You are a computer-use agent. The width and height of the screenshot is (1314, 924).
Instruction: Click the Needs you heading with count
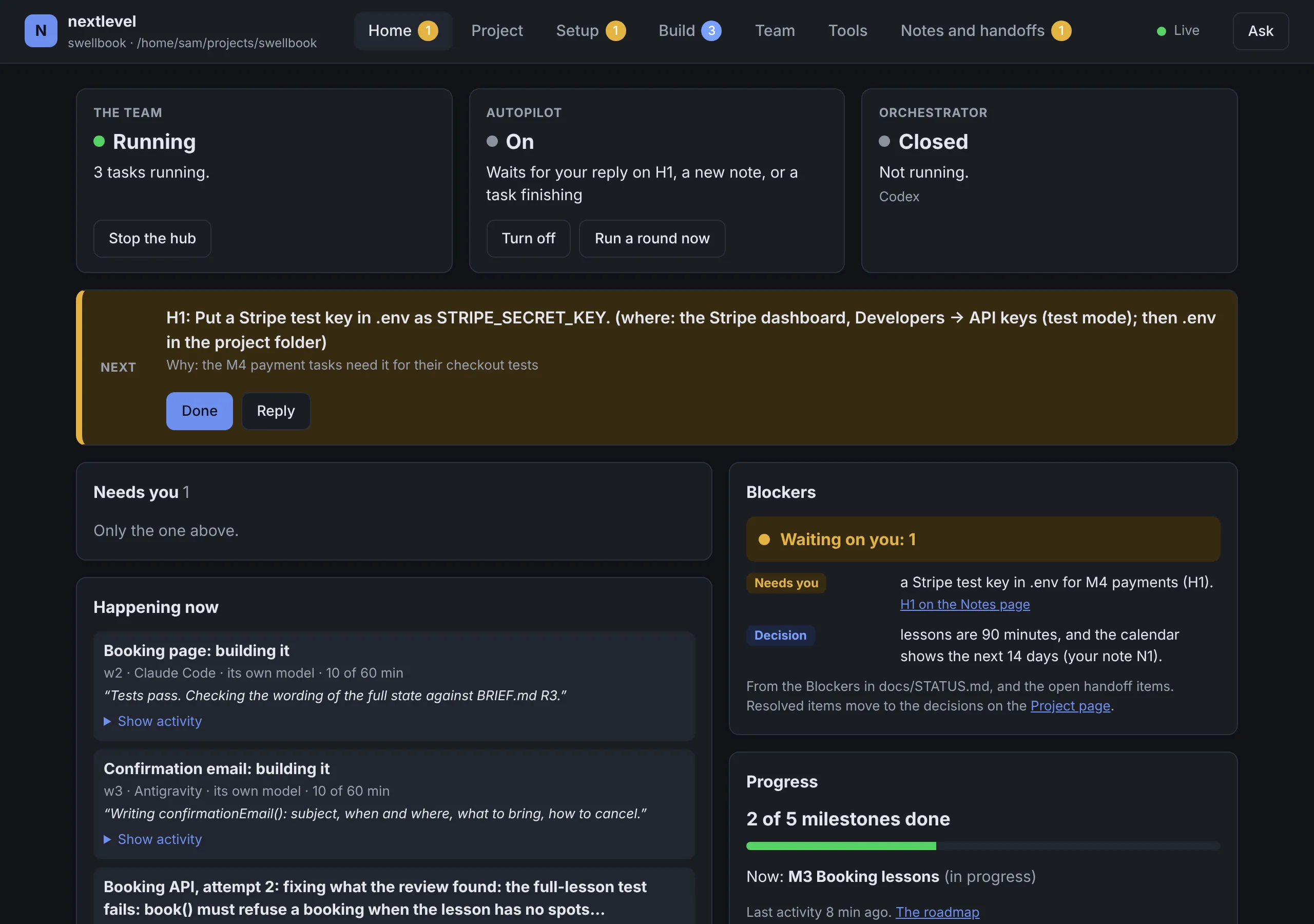point(141,492)
